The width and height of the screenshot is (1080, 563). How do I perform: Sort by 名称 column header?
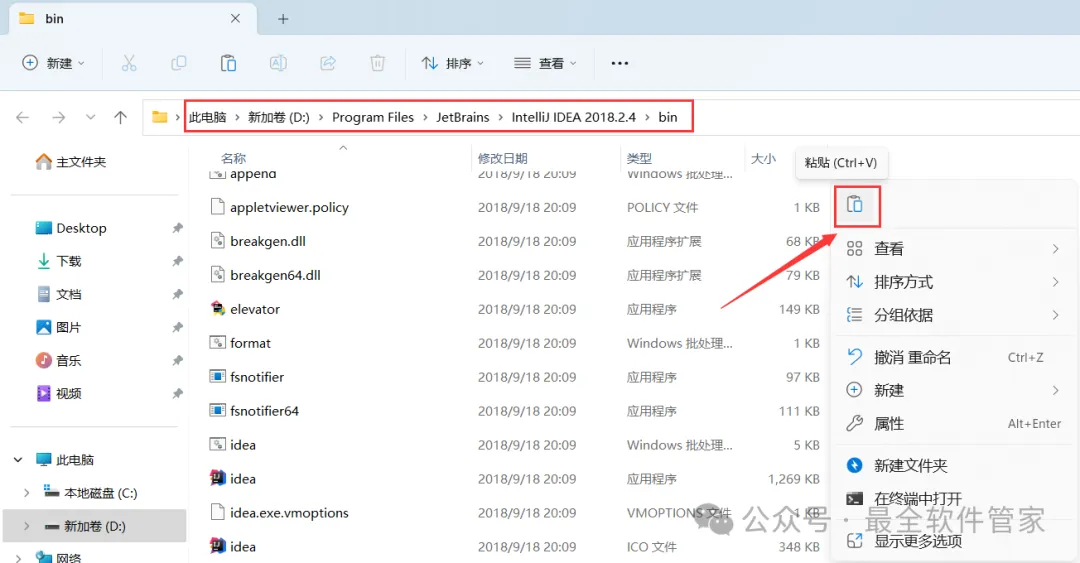point(233,158)
